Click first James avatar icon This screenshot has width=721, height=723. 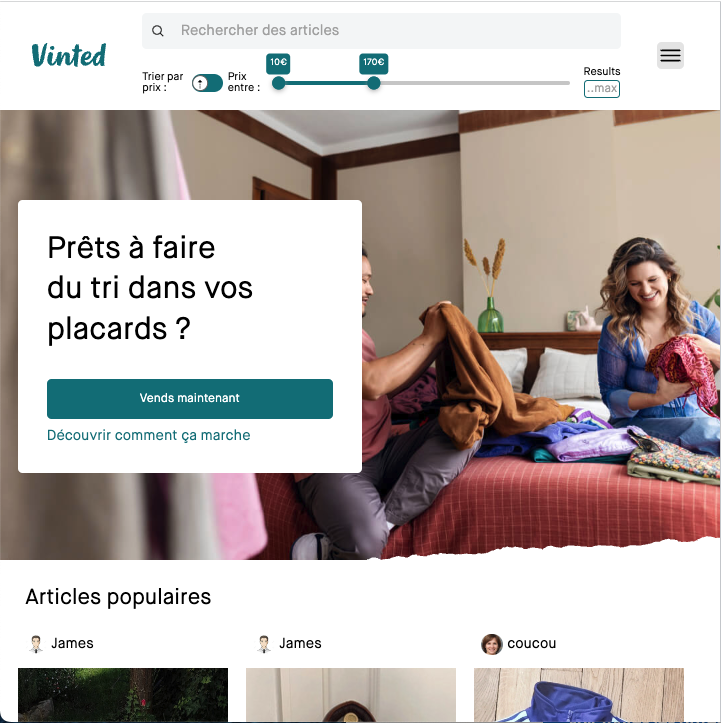pos(36,644)
